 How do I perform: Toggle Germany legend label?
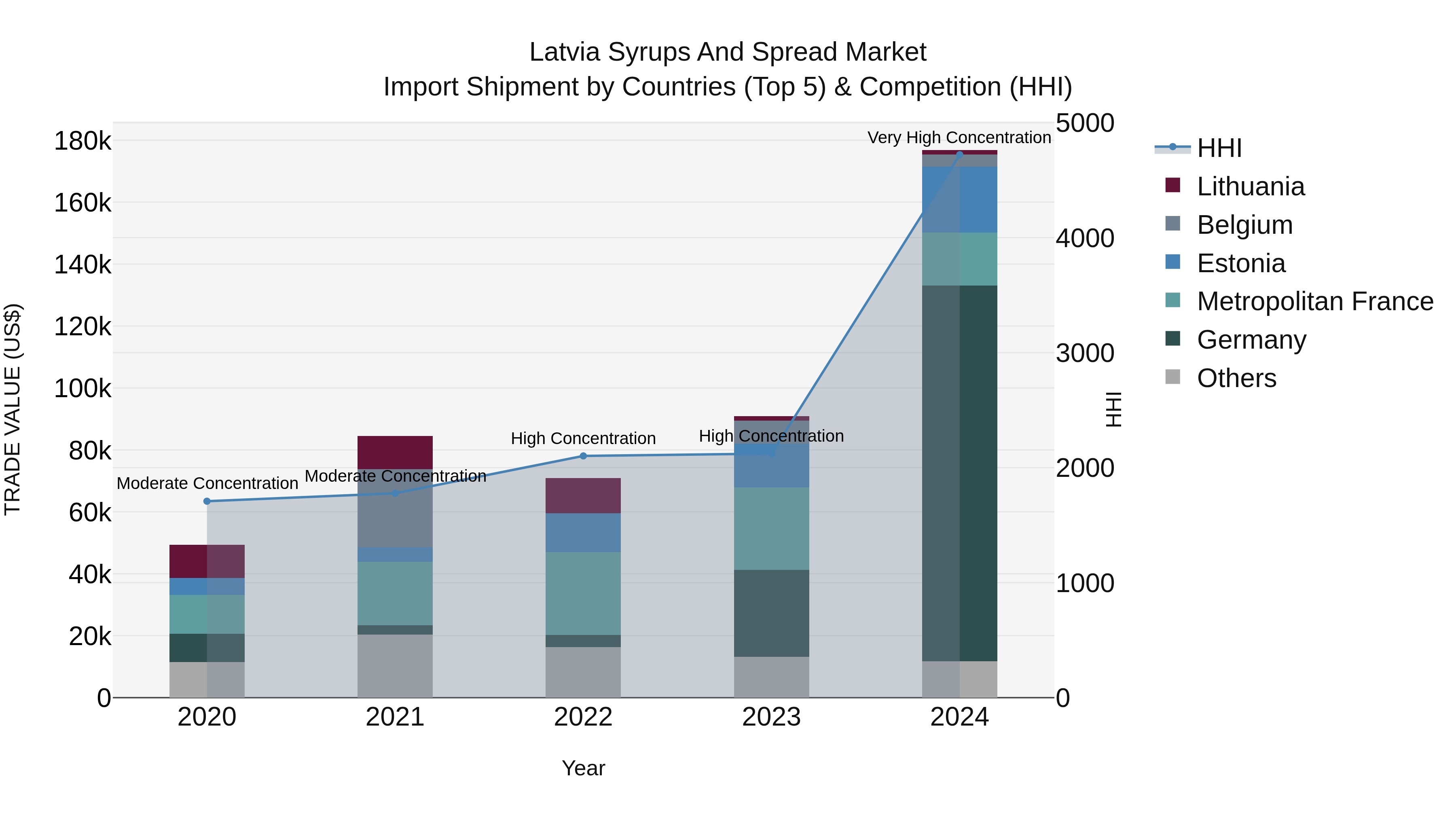pos(1251,340)
